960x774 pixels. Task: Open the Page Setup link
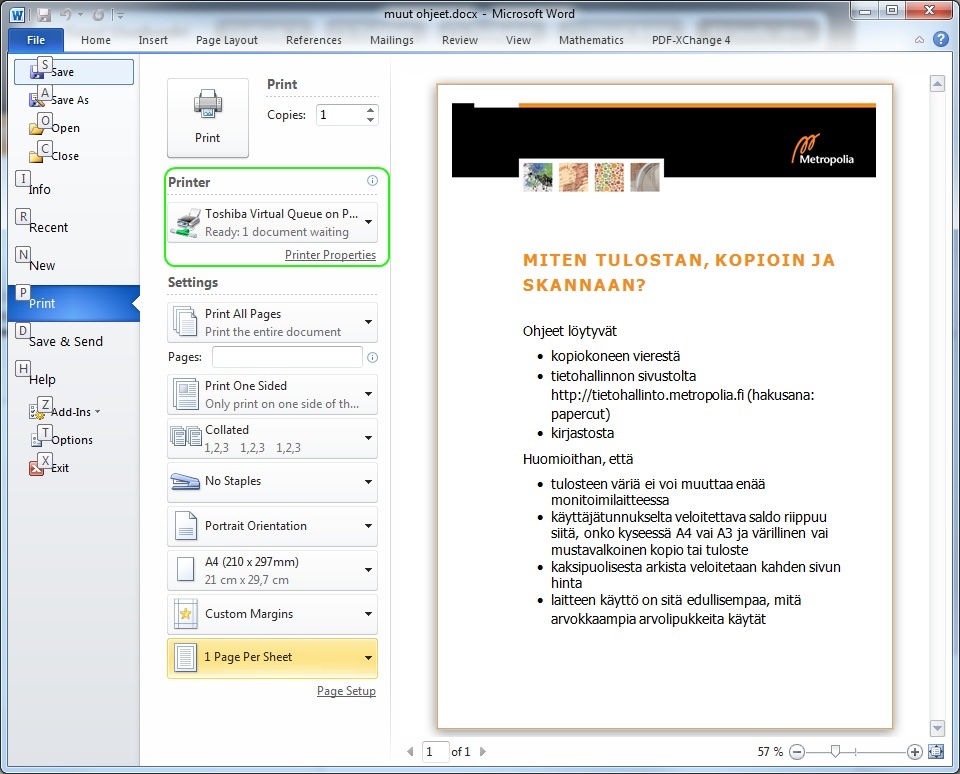(x=346, y=691)
